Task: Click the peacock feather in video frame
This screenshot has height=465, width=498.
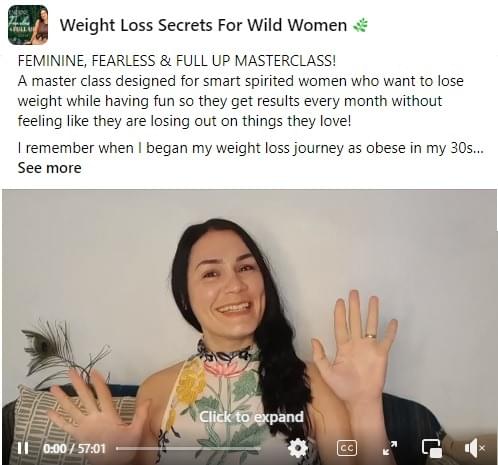Action: (50, 350)
